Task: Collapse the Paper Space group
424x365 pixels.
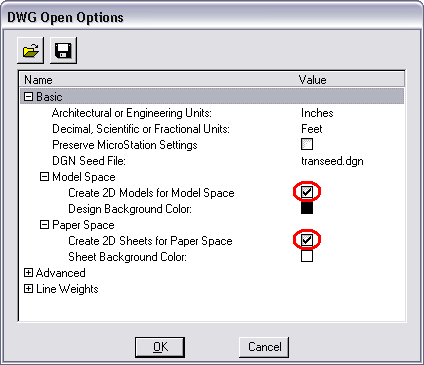Action: (44, 225)
